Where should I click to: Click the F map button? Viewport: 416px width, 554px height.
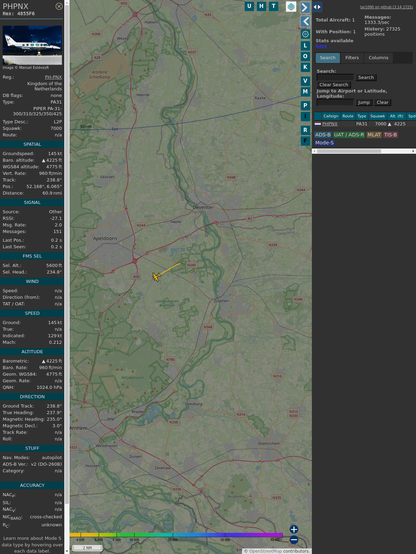pos(305,141)
